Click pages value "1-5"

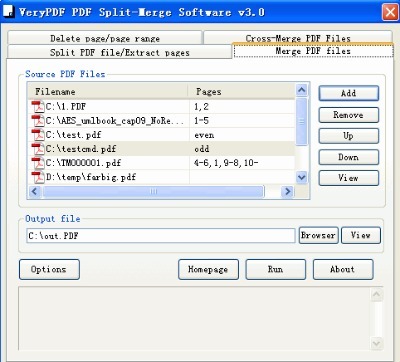coord(201,121)
